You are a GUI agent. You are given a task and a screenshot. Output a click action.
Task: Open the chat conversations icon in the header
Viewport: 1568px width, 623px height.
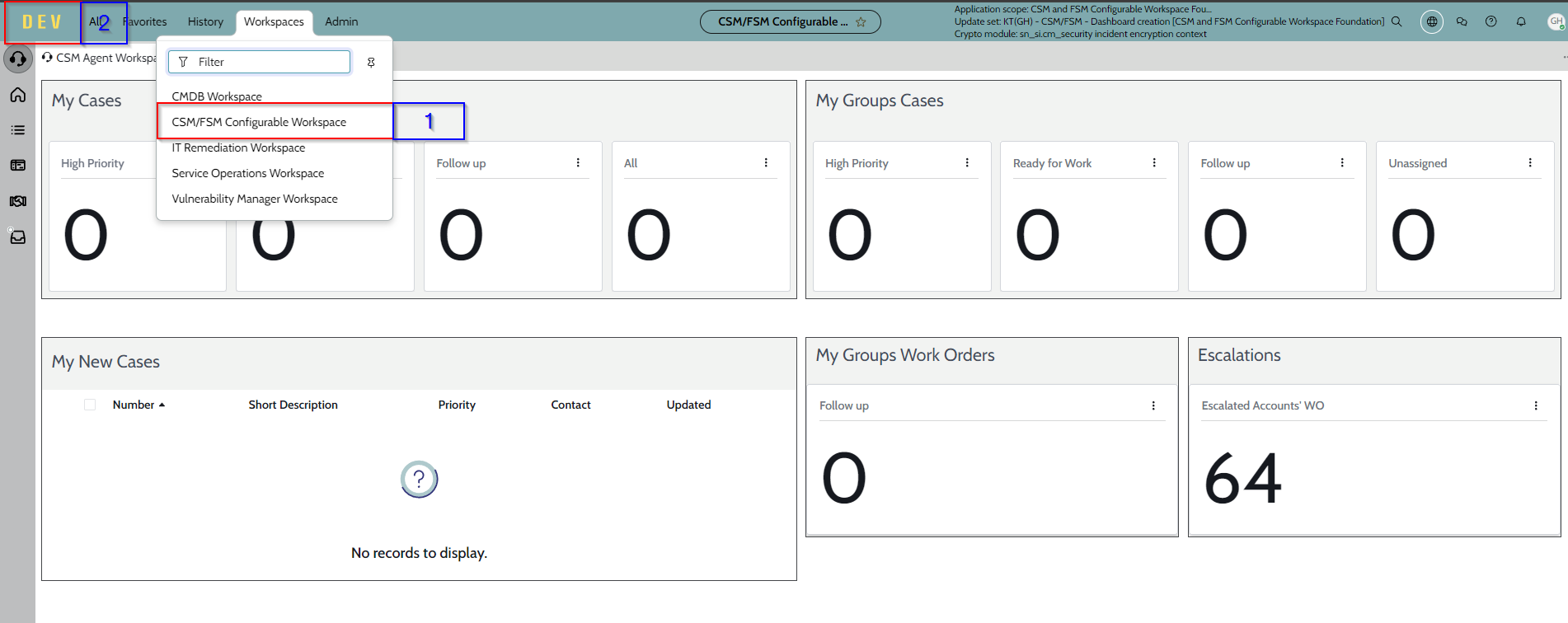pyautogui.click(x=1462, y=21)
